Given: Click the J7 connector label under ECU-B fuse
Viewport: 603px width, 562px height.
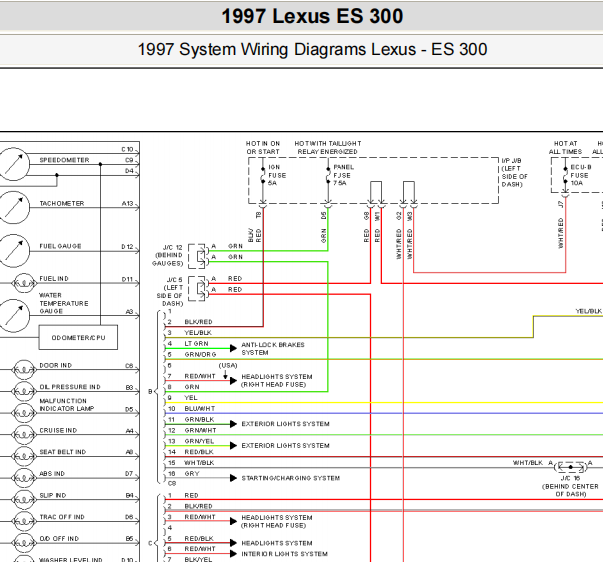Looking at the screenshot, I should pyautogui.click(x=561, y=204).
